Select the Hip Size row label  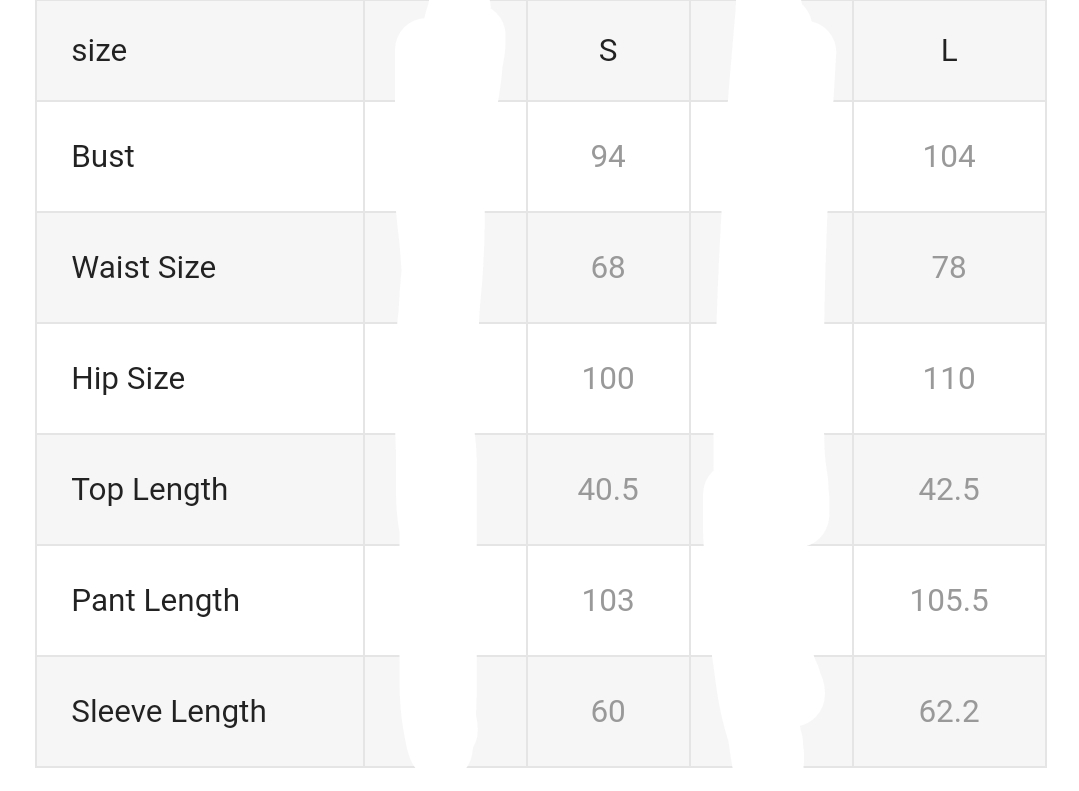coord(128,379)
